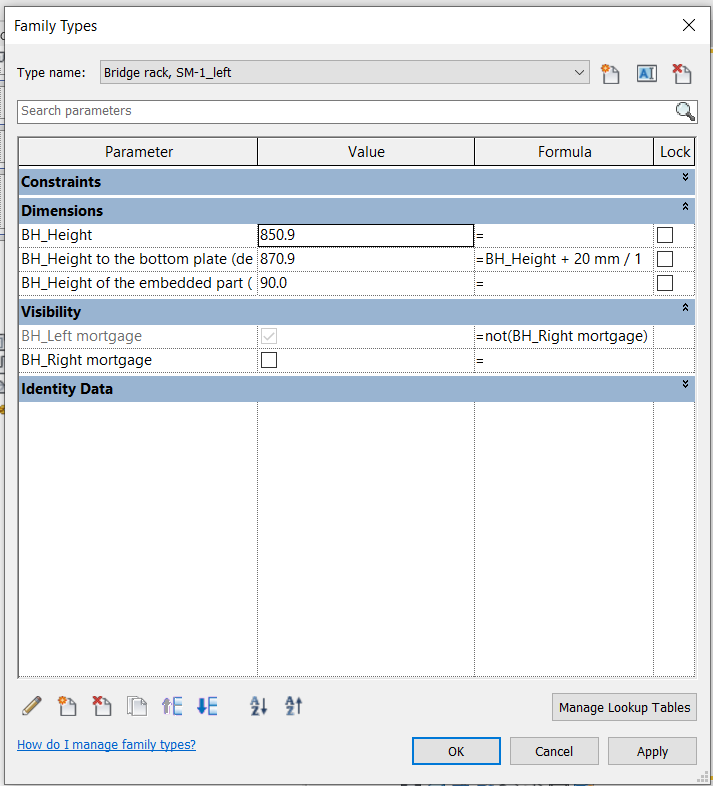713x786 pixels.
Task: Open the Type name dropdown
Action: [581, 72]
